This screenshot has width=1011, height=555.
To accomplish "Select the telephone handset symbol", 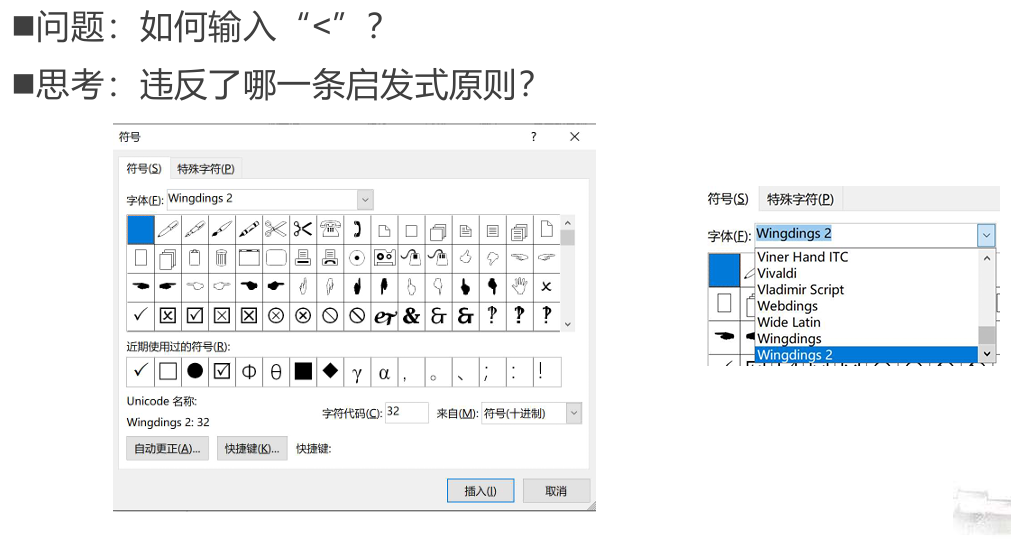I will click(357, 229).
